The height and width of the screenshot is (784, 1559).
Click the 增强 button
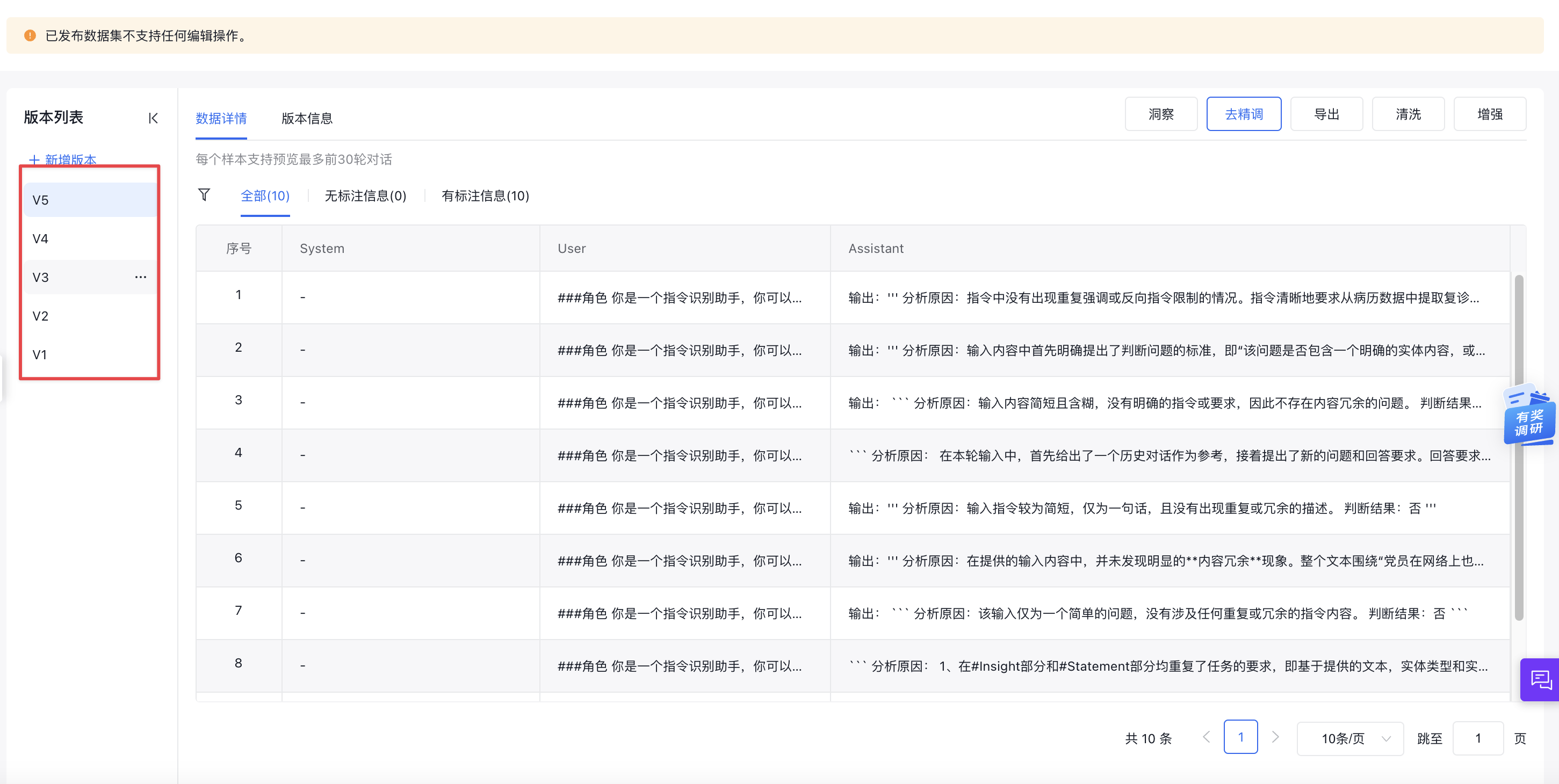[x=1489, y=114]
